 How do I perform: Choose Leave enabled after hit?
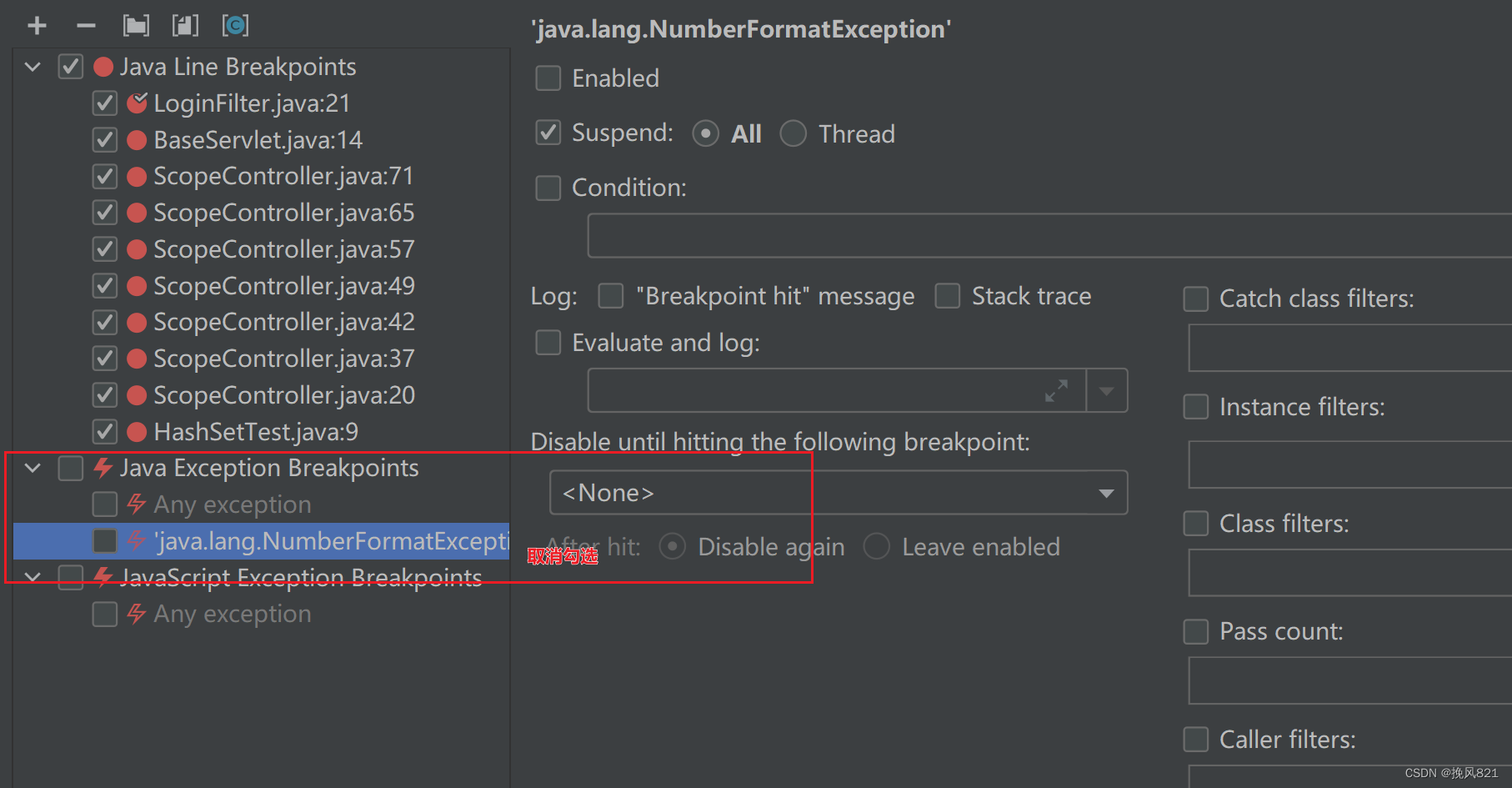point(876,546)
